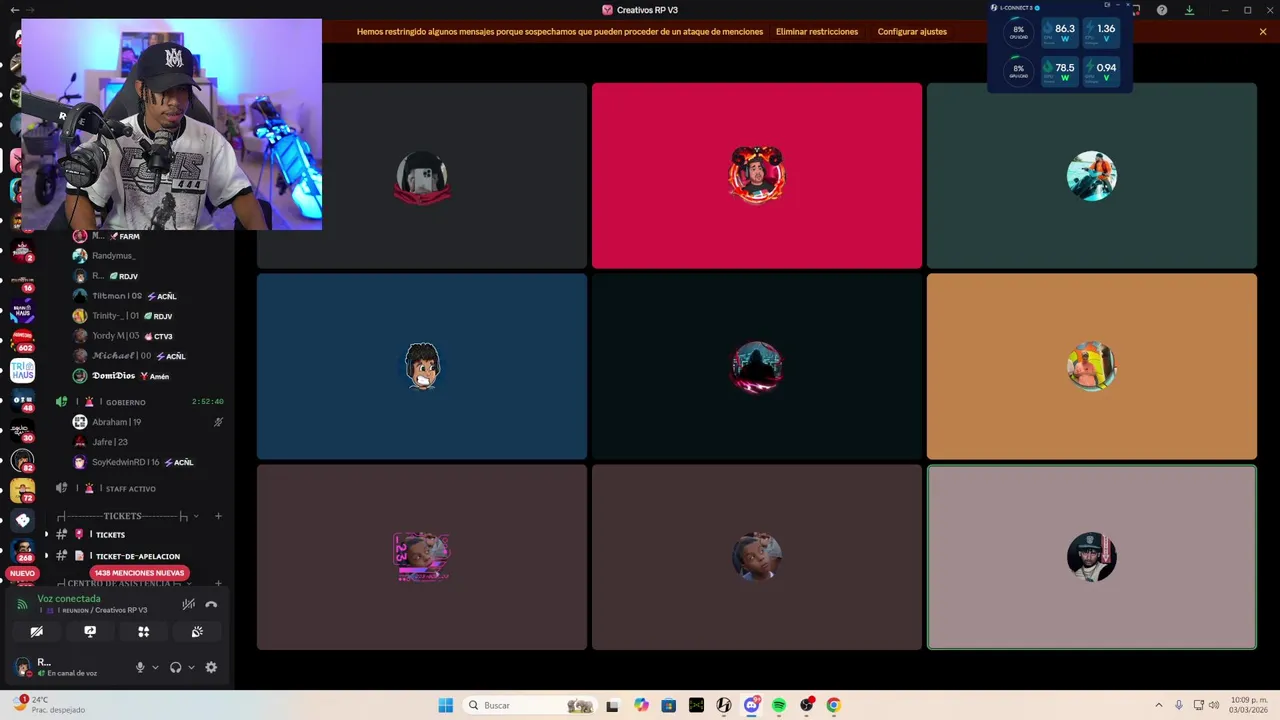Screen dimensions: 1280x720
Task: Expand microphone input options arrow
Action: click(x=154, y=667)
